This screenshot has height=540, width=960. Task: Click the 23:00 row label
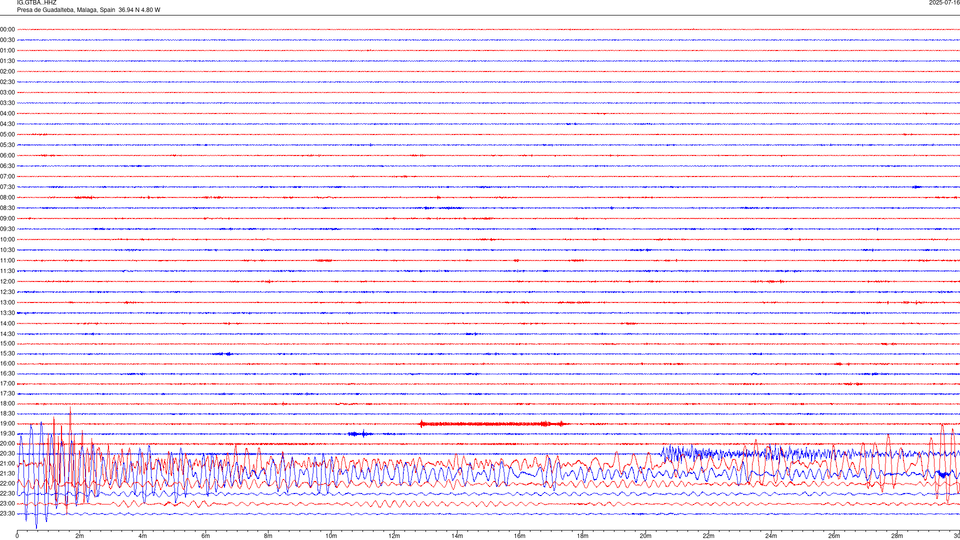(x=7, y=503)
